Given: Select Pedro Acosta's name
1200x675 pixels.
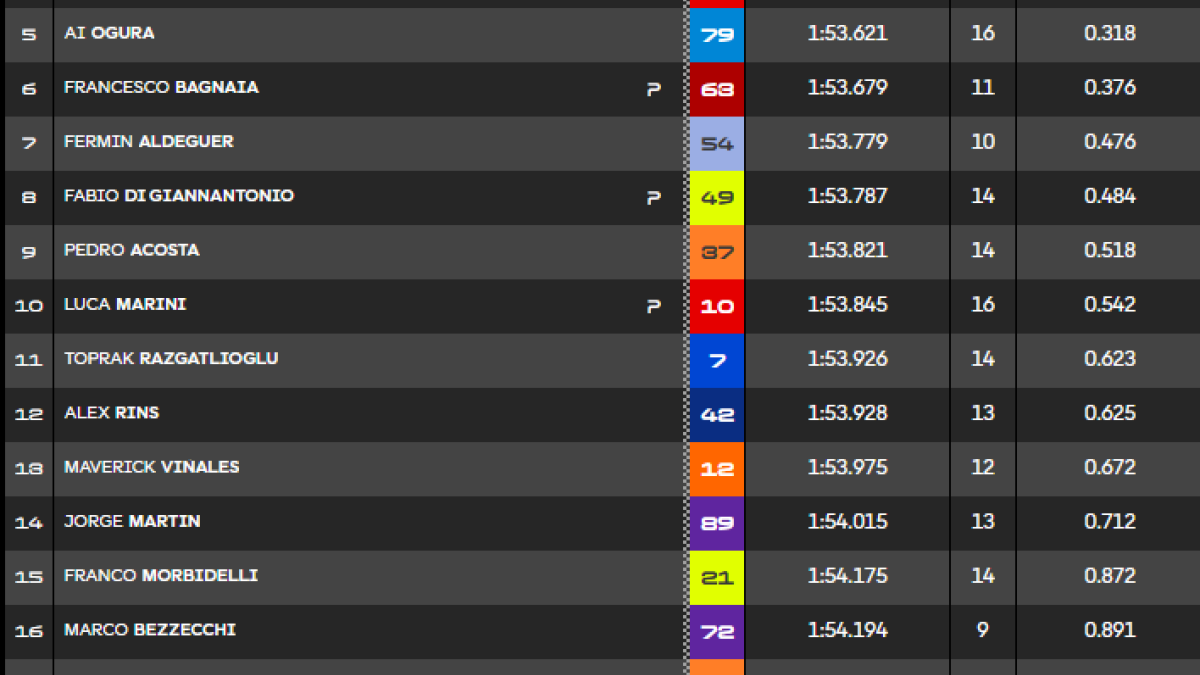Looking at the screenshot, I should pyautogui.click(x=131, y=249).
